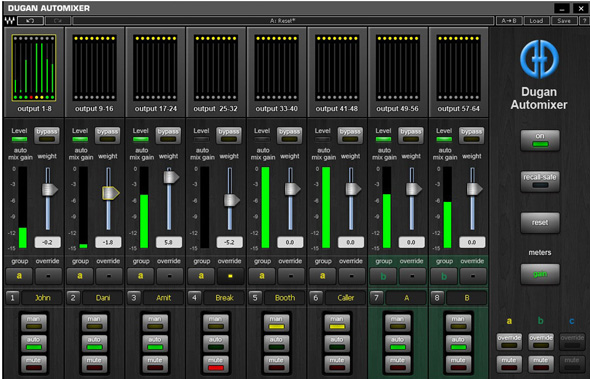The height and width of the screenshot is (379, 590).
Task: Click the 5.8 weight value field
Action: click(x=169, y=242)
